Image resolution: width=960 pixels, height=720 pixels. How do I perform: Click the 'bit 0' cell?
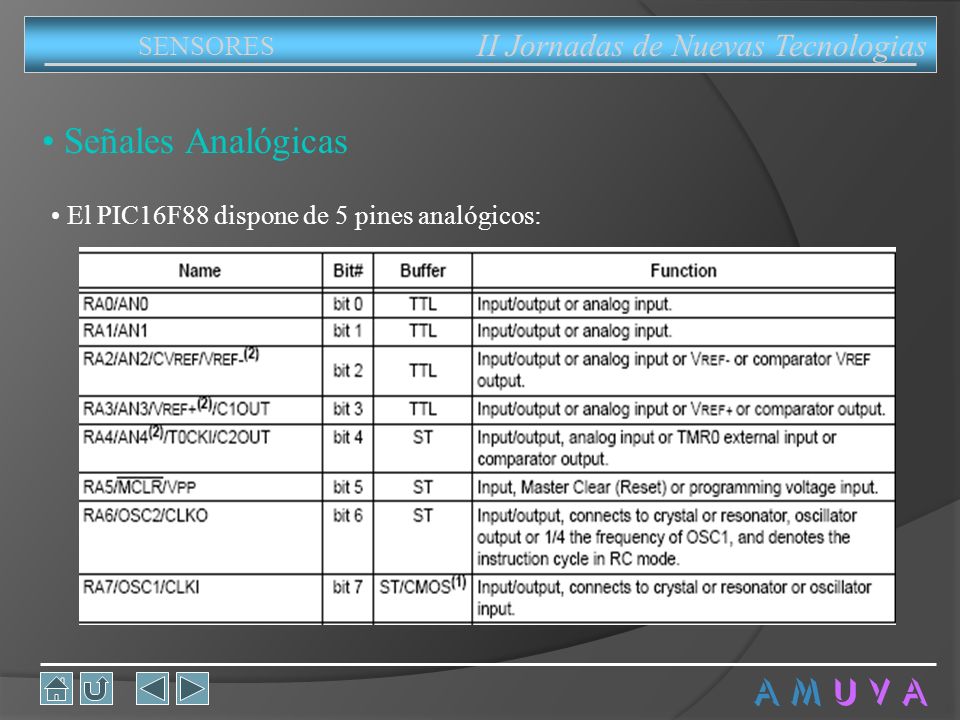click(x=348, y=304)
